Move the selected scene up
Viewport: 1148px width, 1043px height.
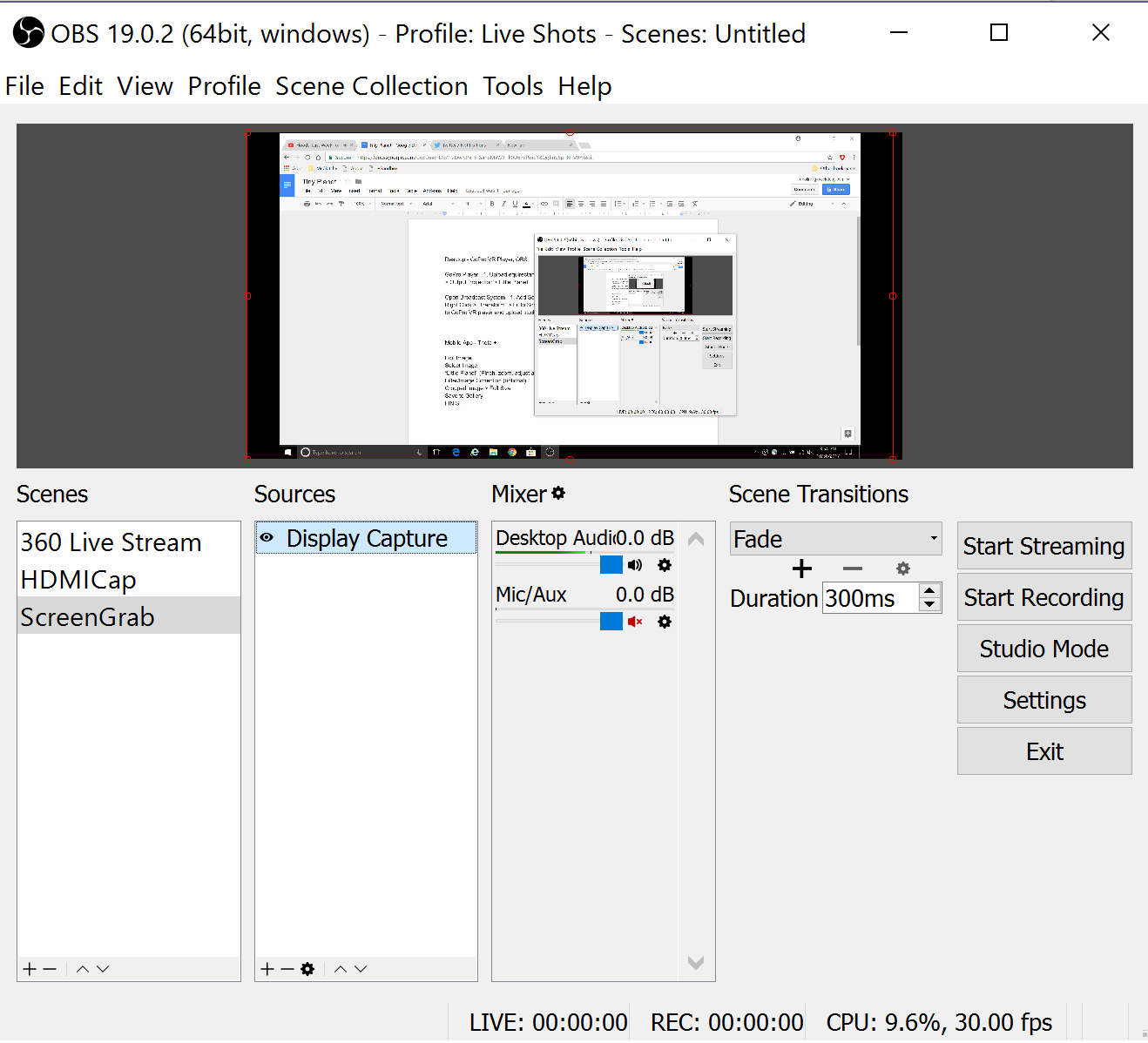coord(83,969)
